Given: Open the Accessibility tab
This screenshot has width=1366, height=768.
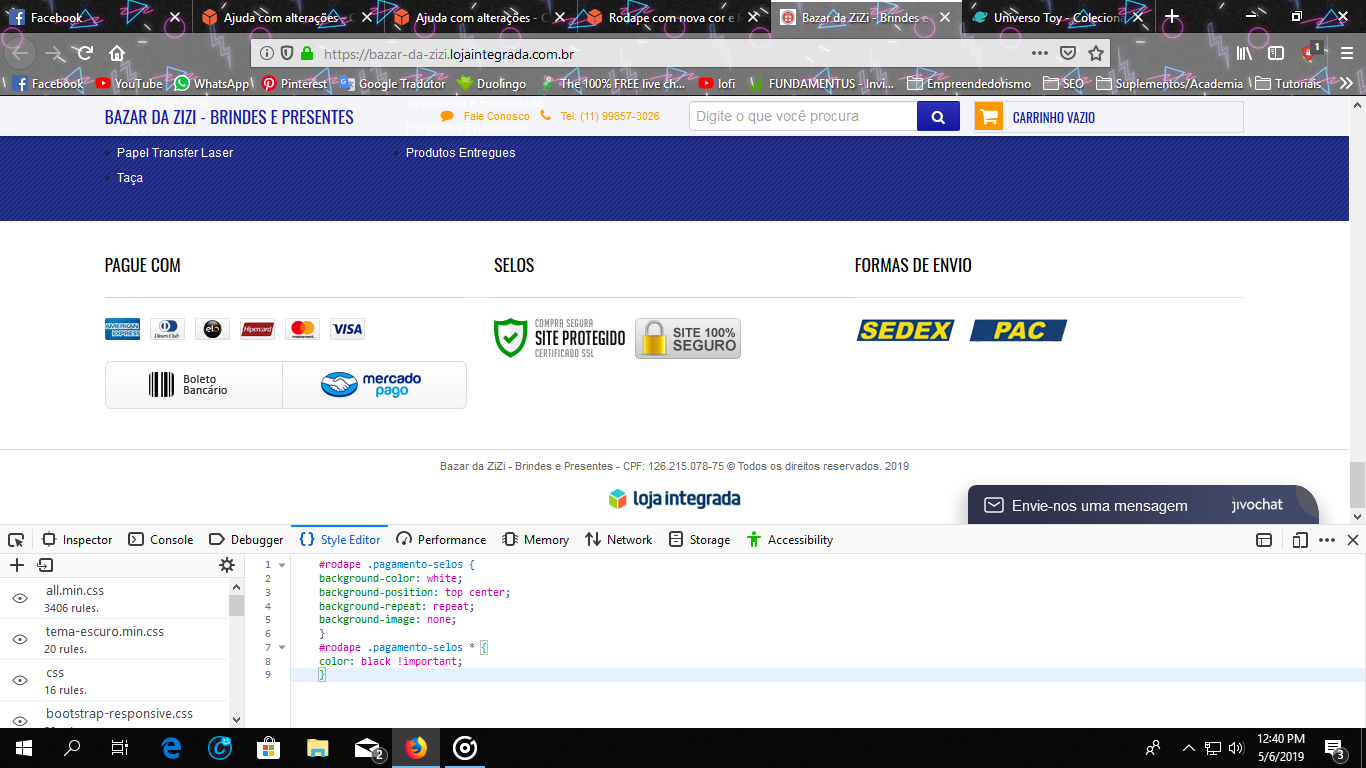Looking at the screenshot, I should click(x=790, y=540).
